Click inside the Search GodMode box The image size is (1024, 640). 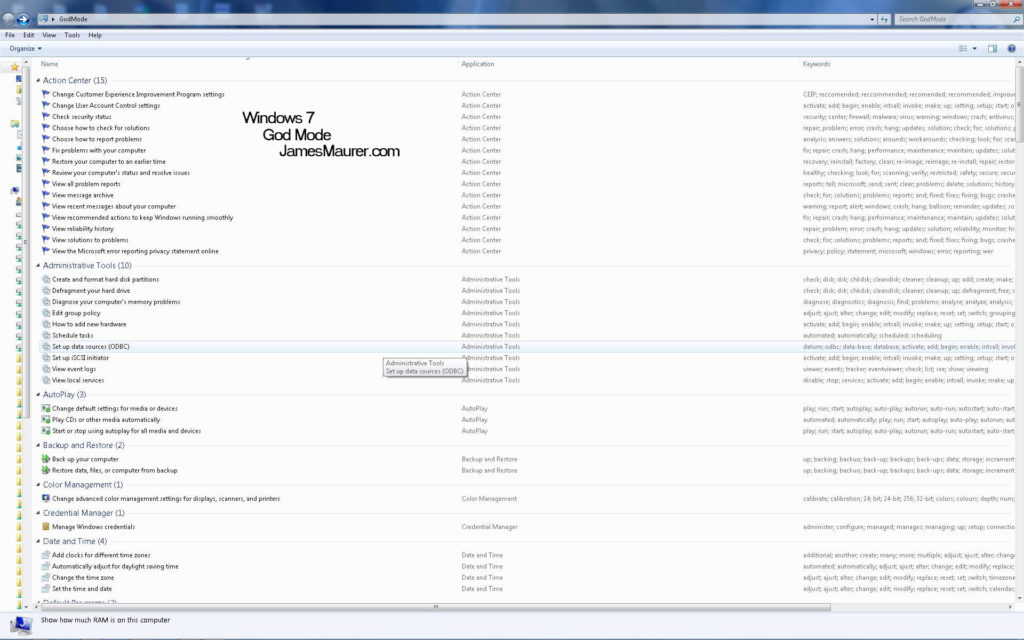[x=950, y=18]
